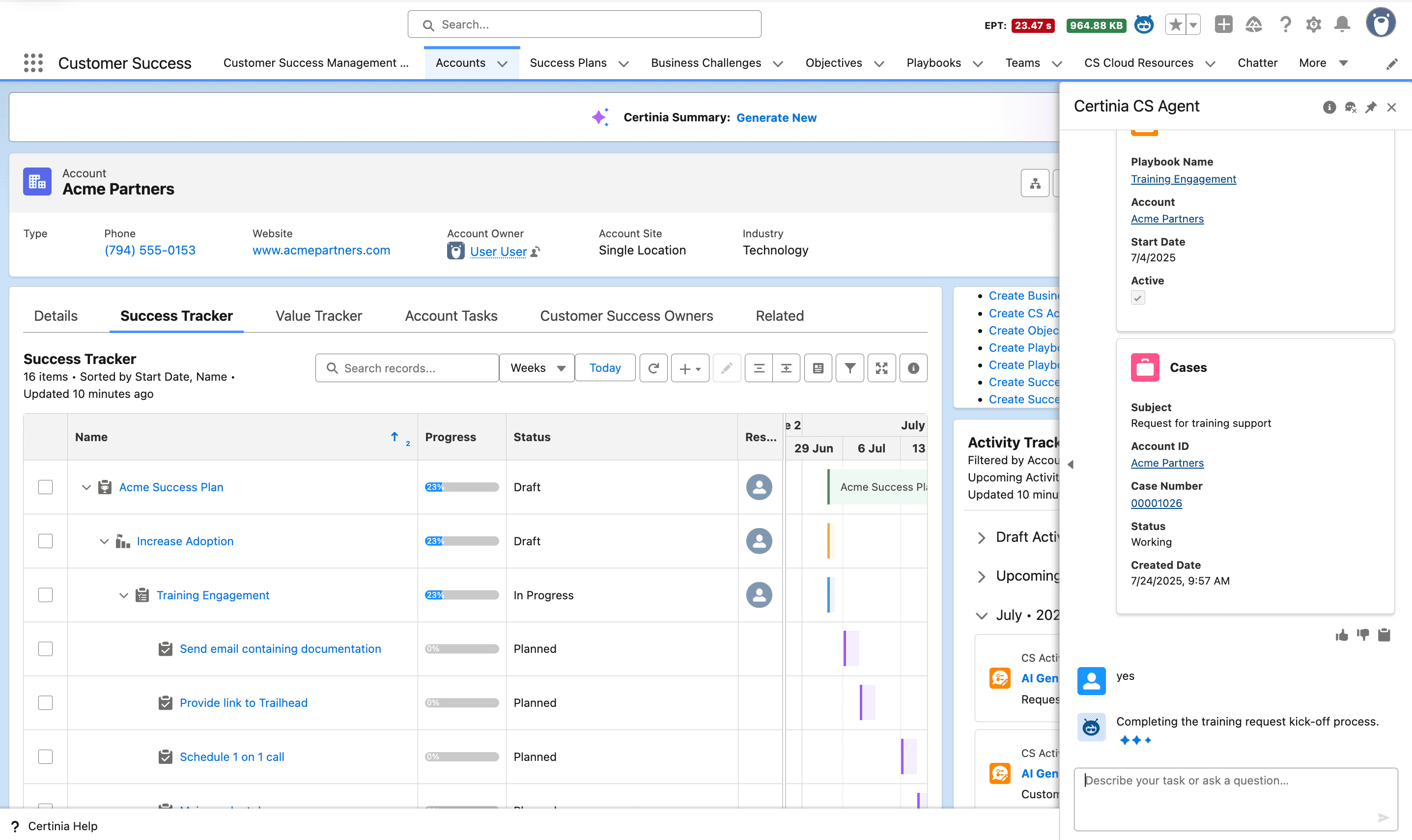
Task: Click the thumbs up feedback icon
Action: (x=1342, y=635)
